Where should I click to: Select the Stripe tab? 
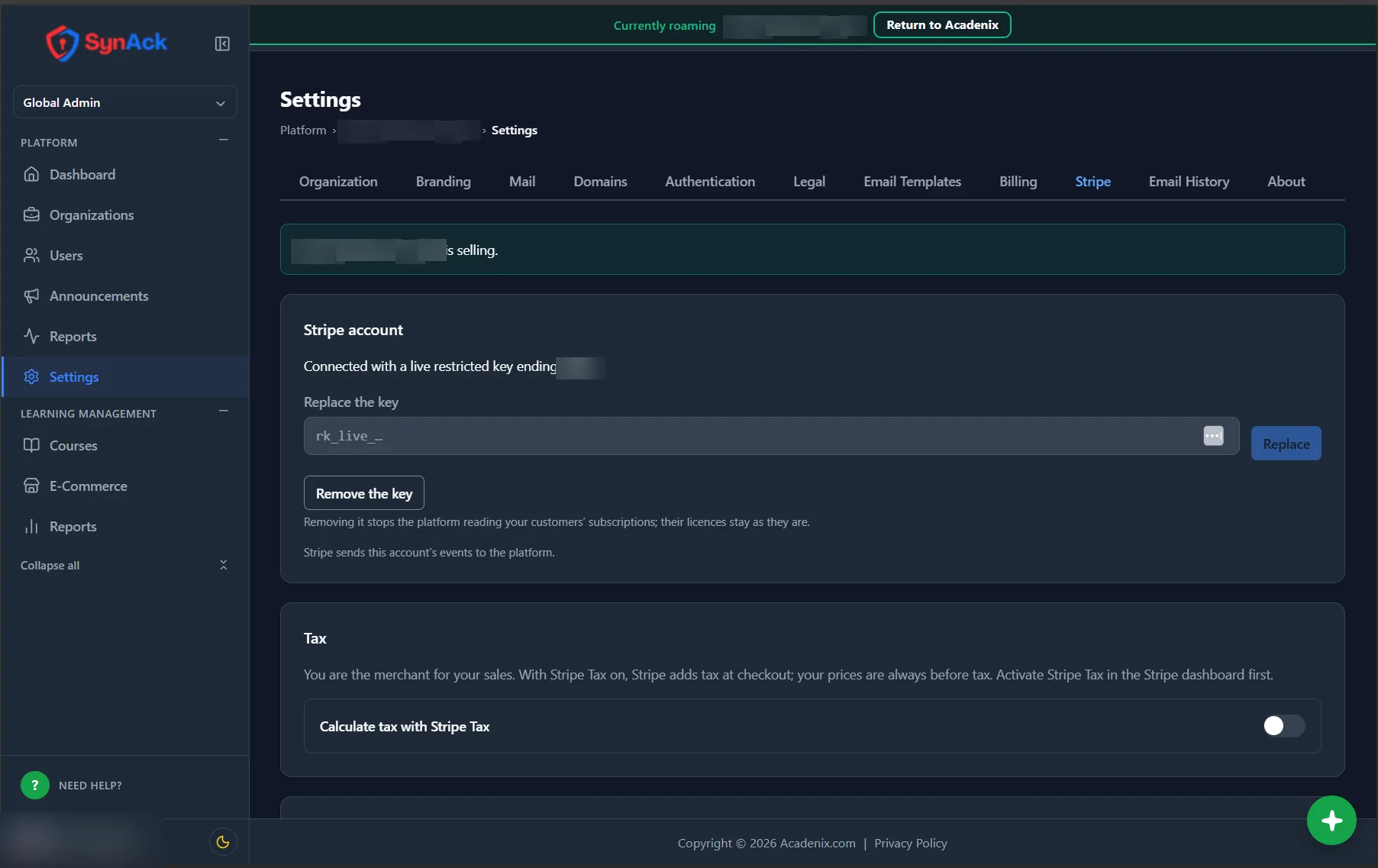tap(1093, 182)
